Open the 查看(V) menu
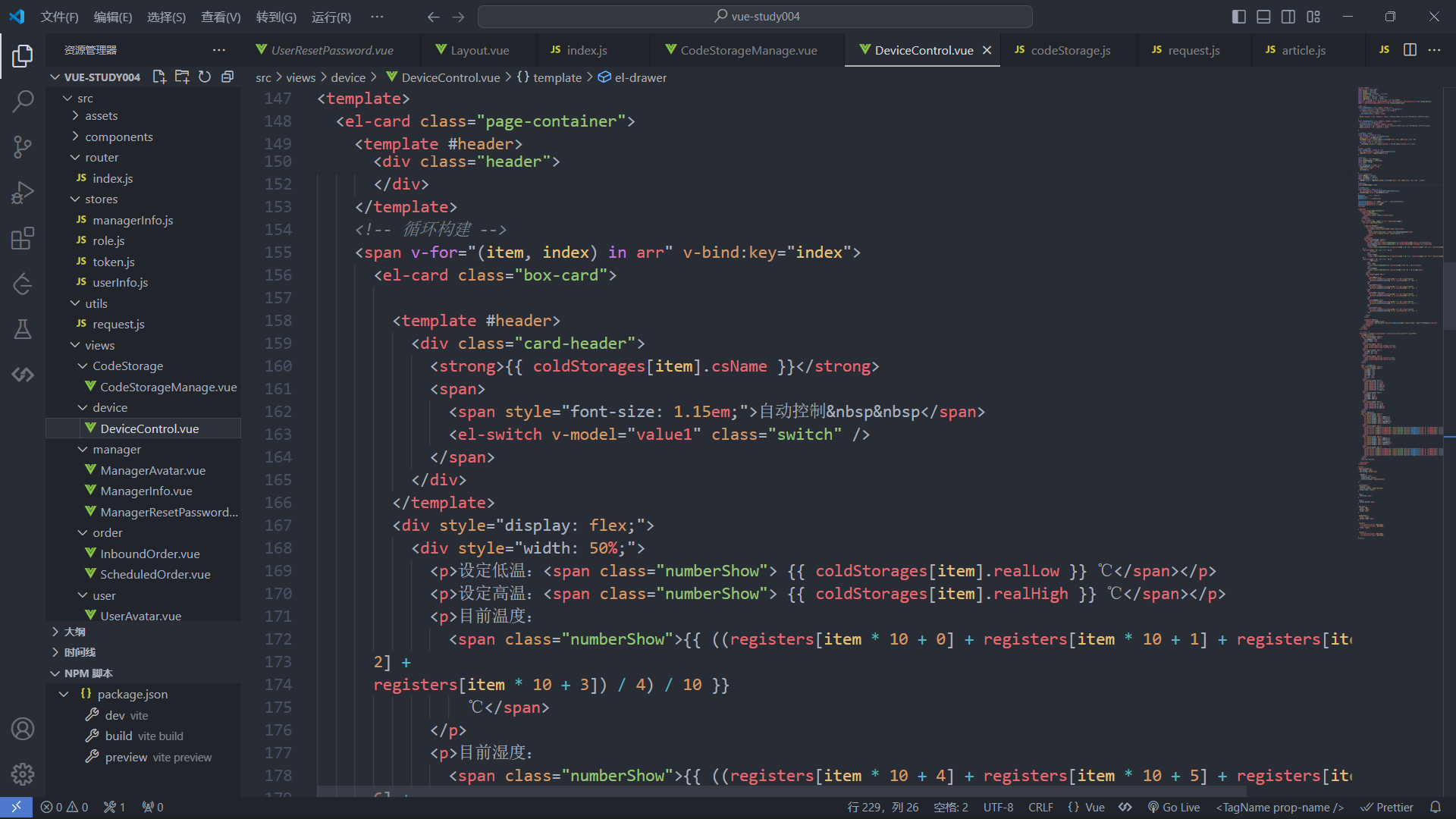Screen dimensions: 1456x819 click(x=221, y=17)
